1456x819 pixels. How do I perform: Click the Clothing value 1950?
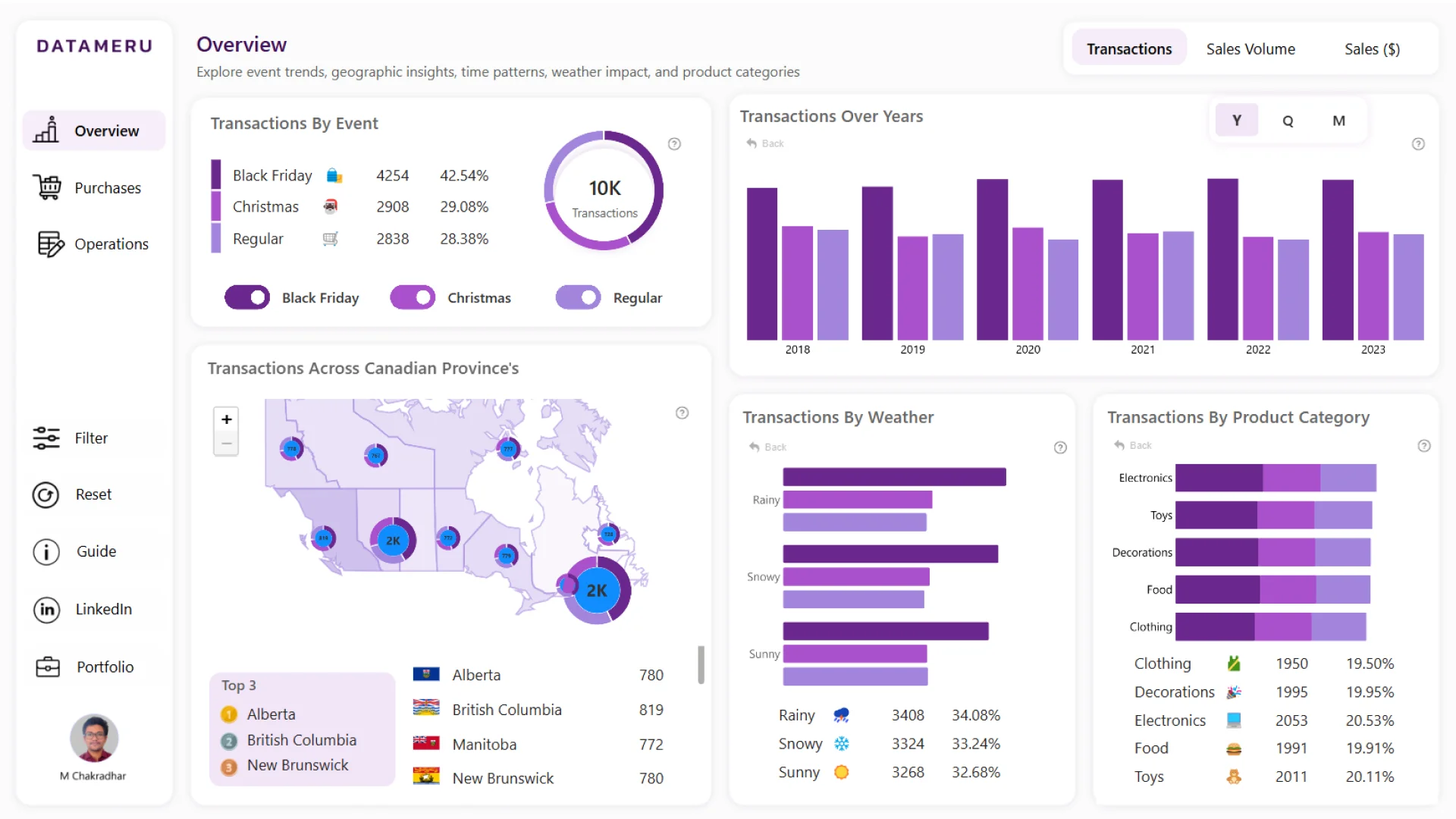[1291, 664]
